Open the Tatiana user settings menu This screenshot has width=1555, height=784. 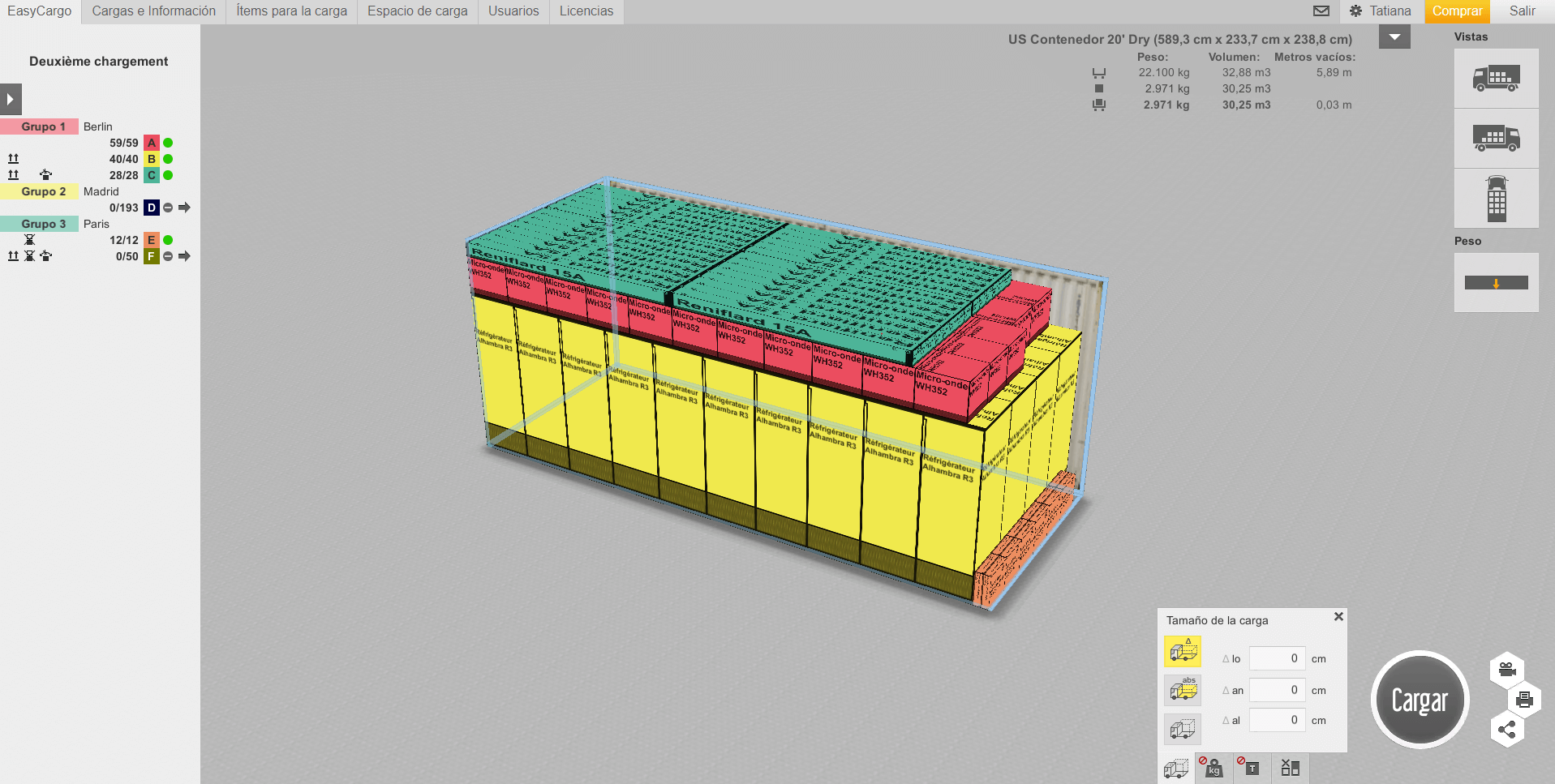click(x=1380, y=11)
